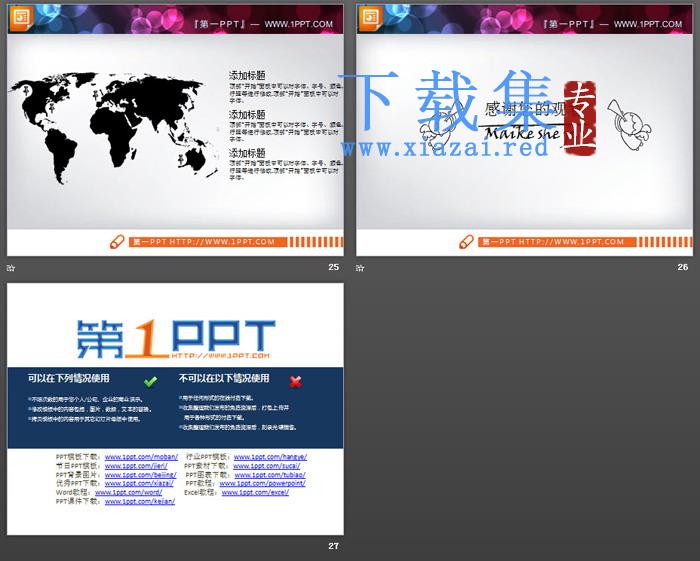700x561 pixels.
Task: Open the www.1ppt.com/jieri/ link
Action: tap(136, 466)
